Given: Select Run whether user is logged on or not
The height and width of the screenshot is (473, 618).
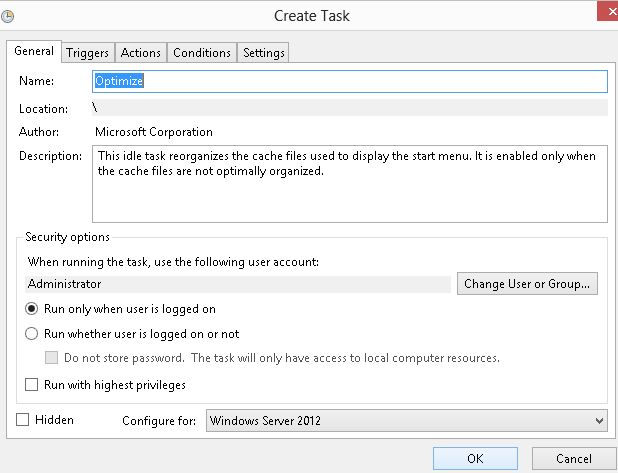Looking at the screenshot, I should click(x=32, y=334).
